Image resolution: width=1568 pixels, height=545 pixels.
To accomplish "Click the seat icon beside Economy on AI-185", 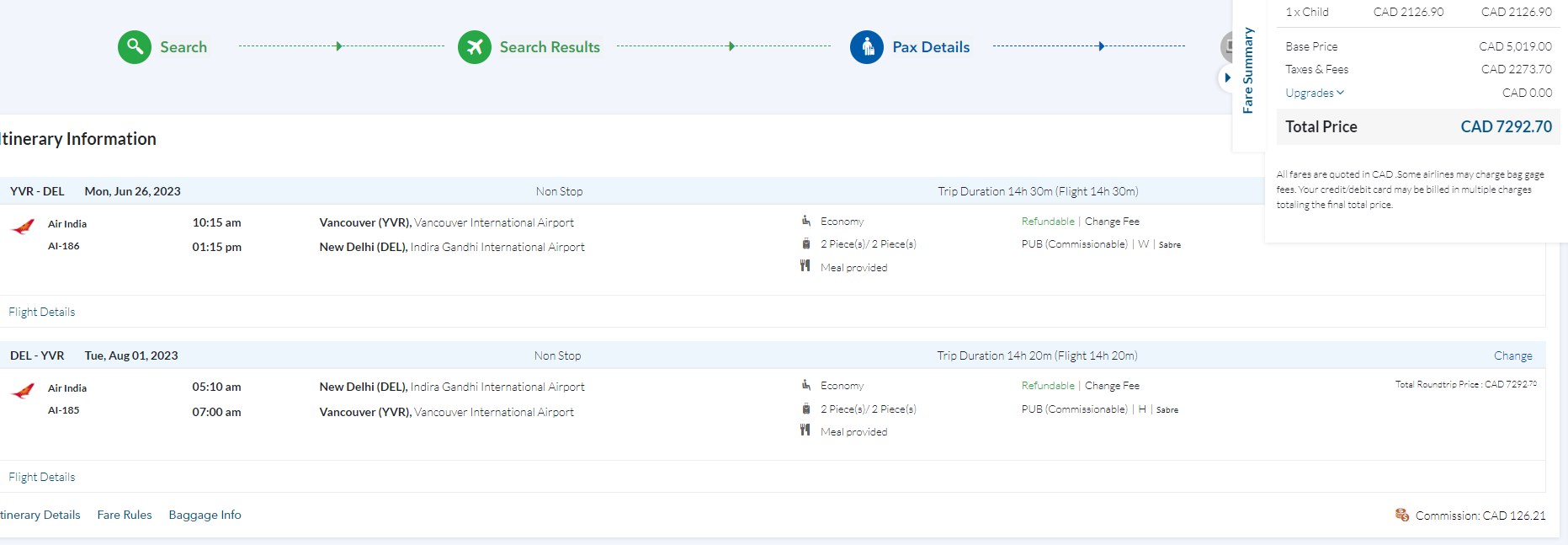I will pos(806,385).
